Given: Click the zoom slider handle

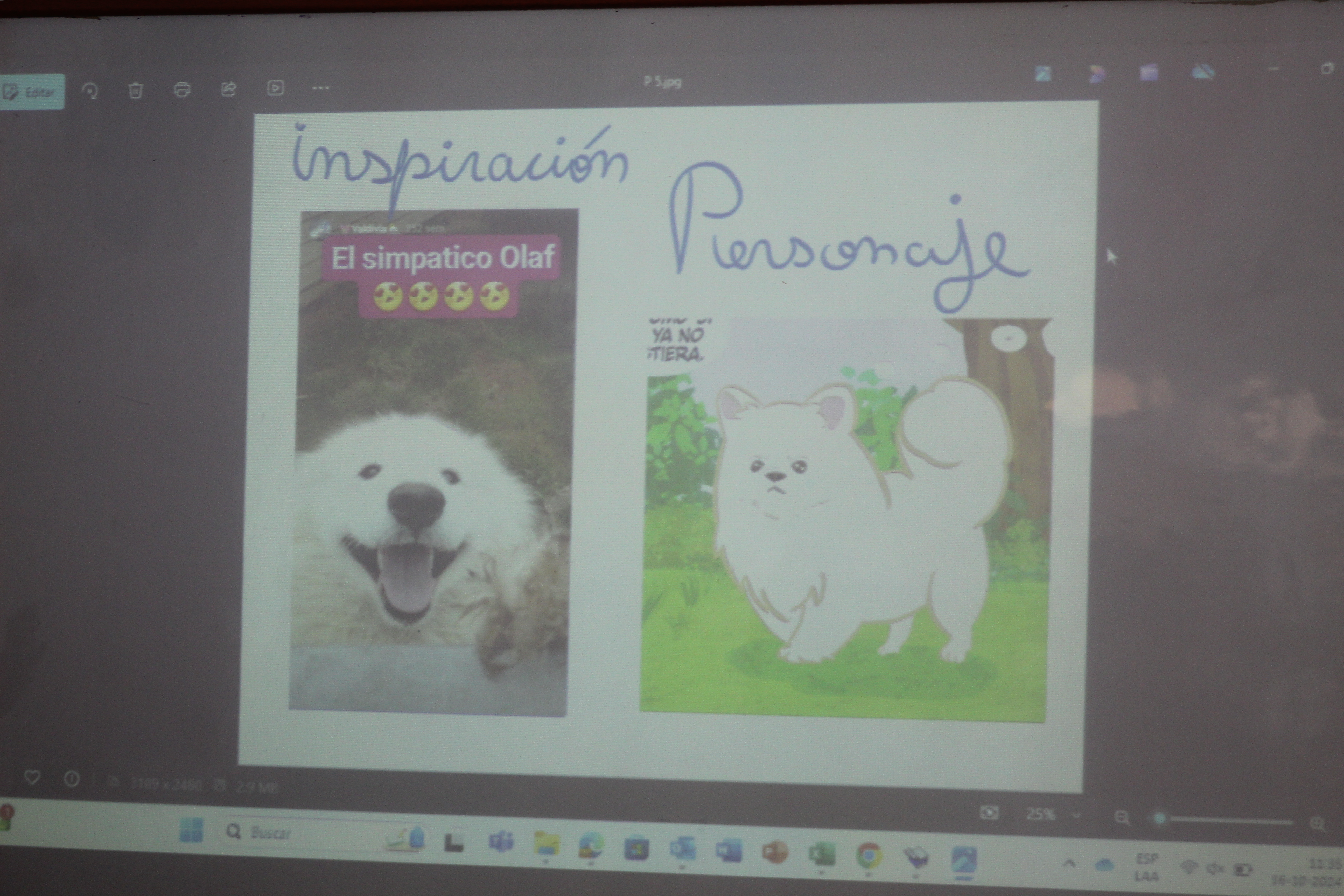Looking at the screenshot, I should pos(1159,819).
